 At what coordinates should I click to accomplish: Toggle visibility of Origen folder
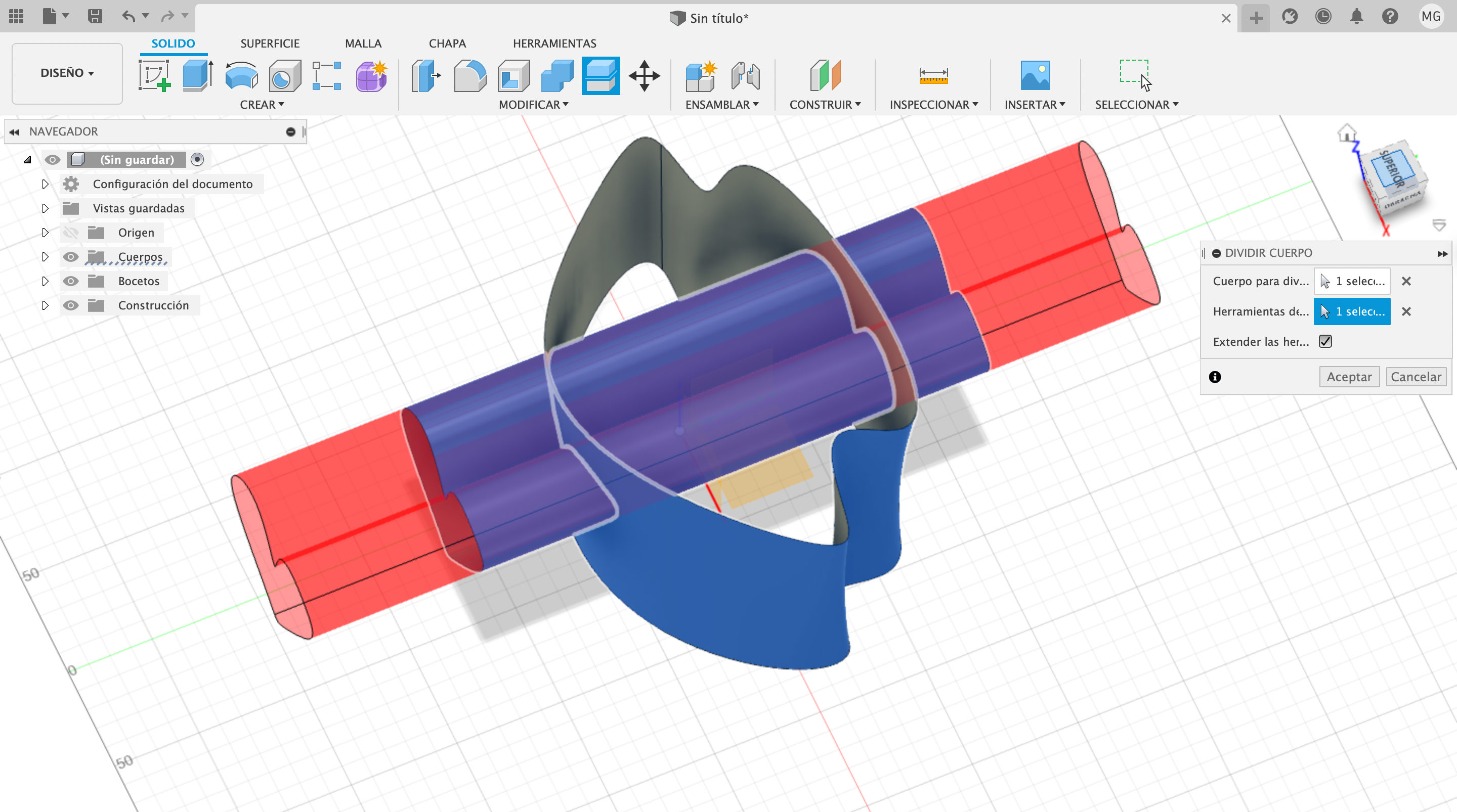pyautogui.click(x=70, y=233)
